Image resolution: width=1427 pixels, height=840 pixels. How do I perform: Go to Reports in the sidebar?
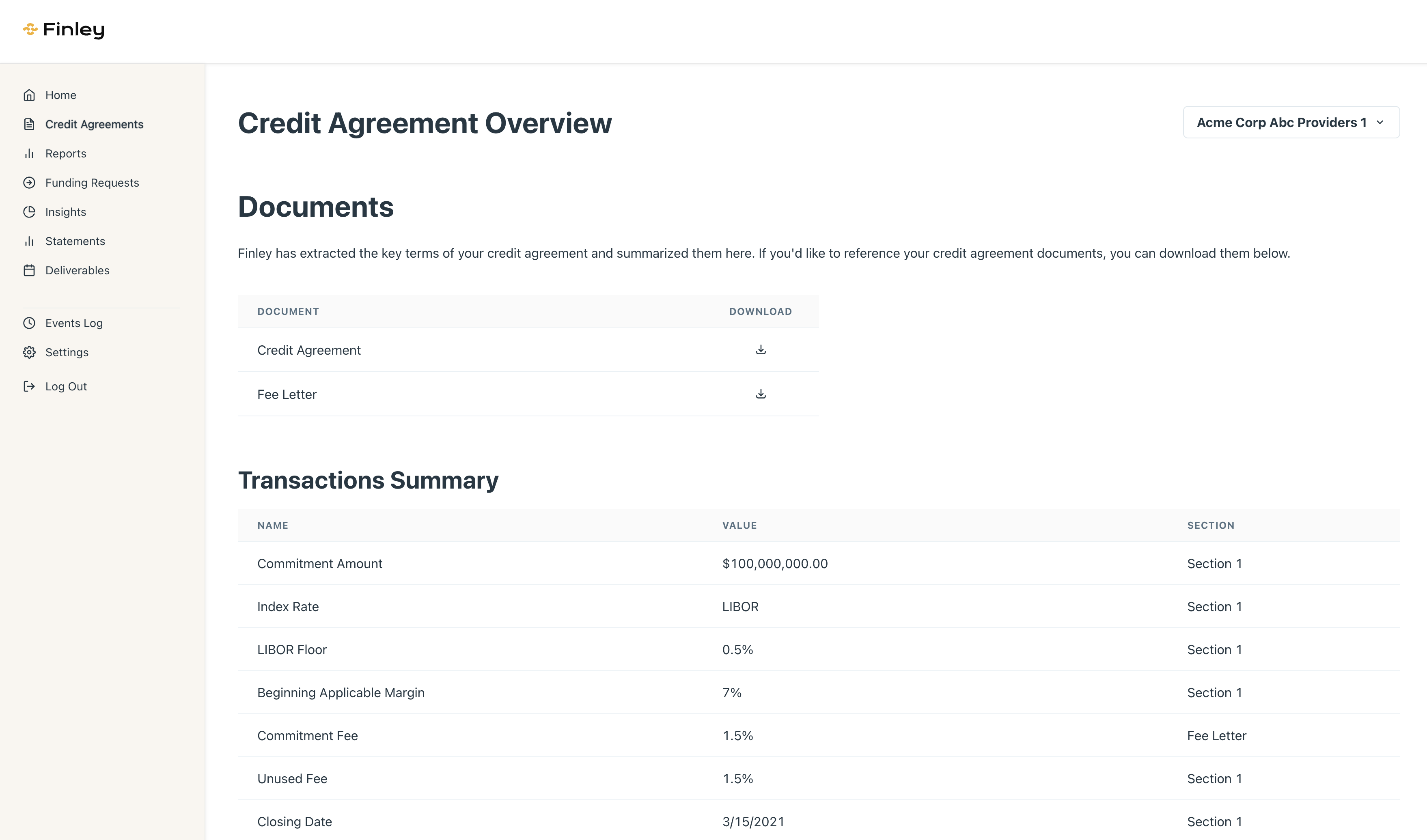coord(66,154)
